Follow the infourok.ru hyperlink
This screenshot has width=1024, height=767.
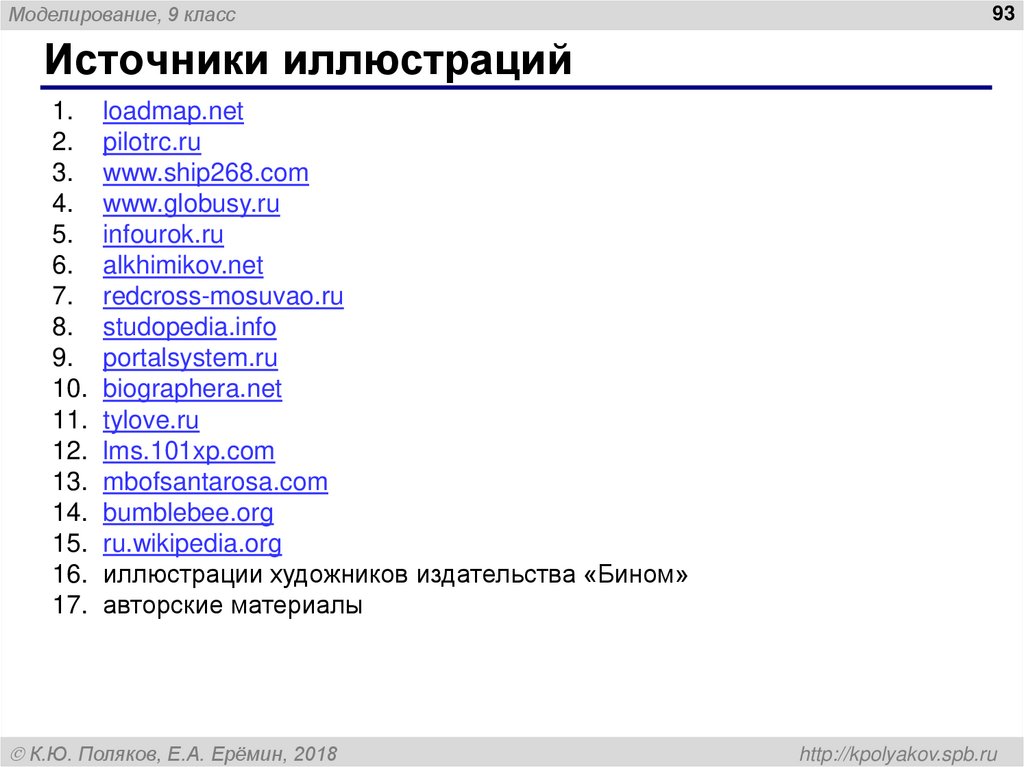point(163,235)
